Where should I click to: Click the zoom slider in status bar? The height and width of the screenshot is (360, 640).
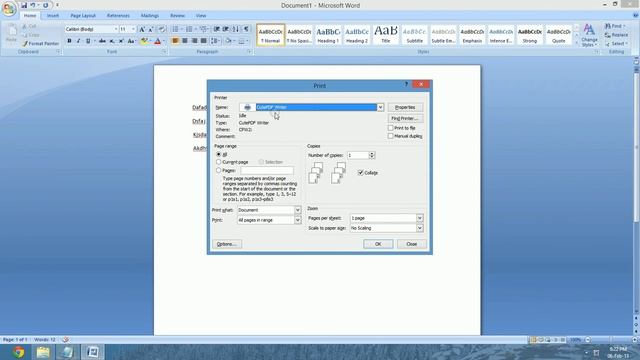[611, 340]
